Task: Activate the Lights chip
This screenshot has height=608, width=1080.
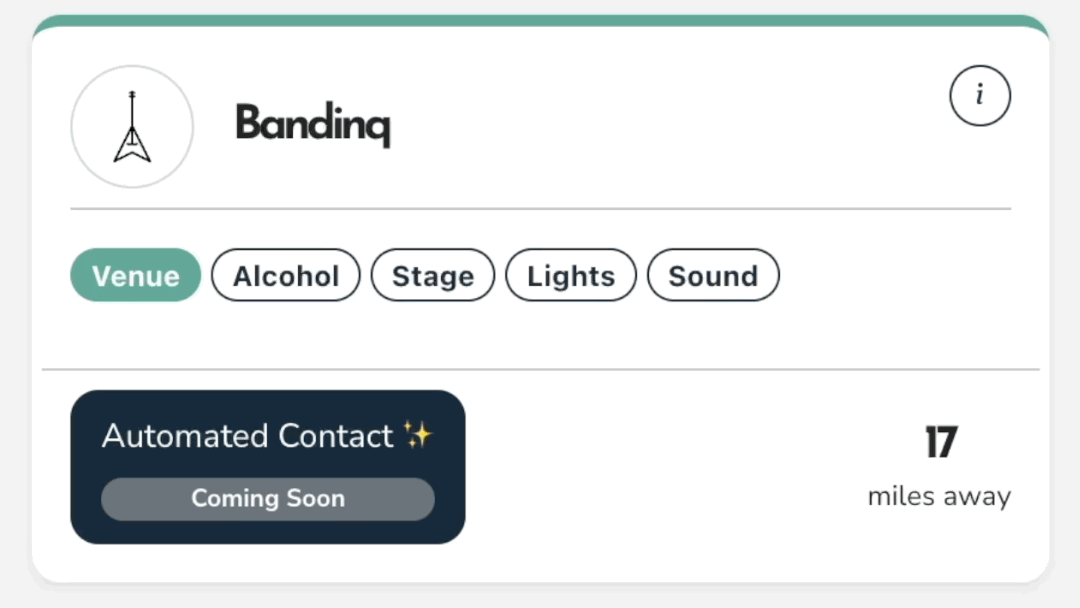Action: (570, 275)
